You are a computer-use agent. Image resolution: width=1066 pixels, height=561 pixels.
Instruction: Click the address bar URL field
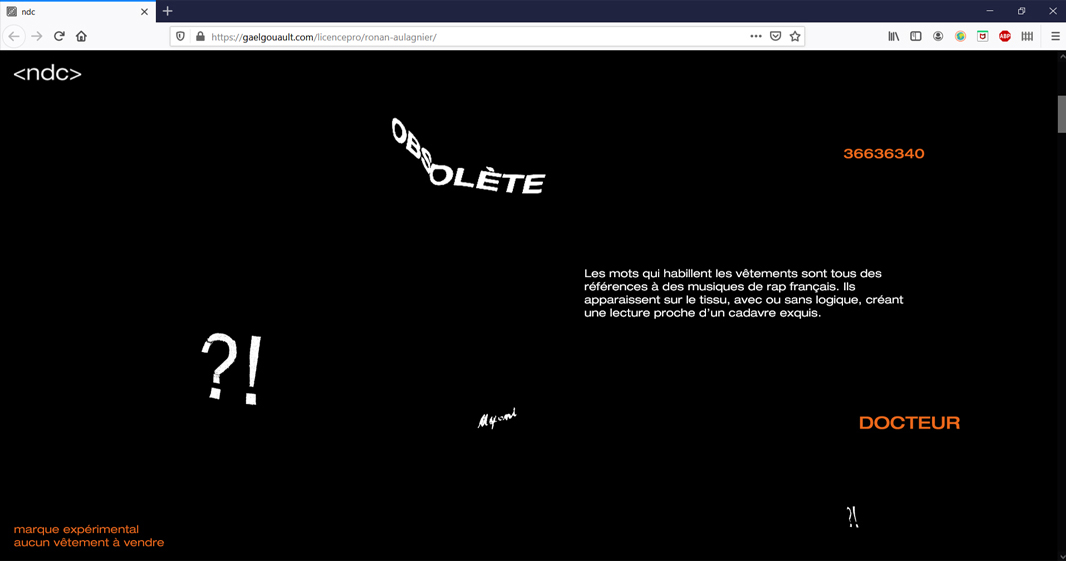(470, 37)
